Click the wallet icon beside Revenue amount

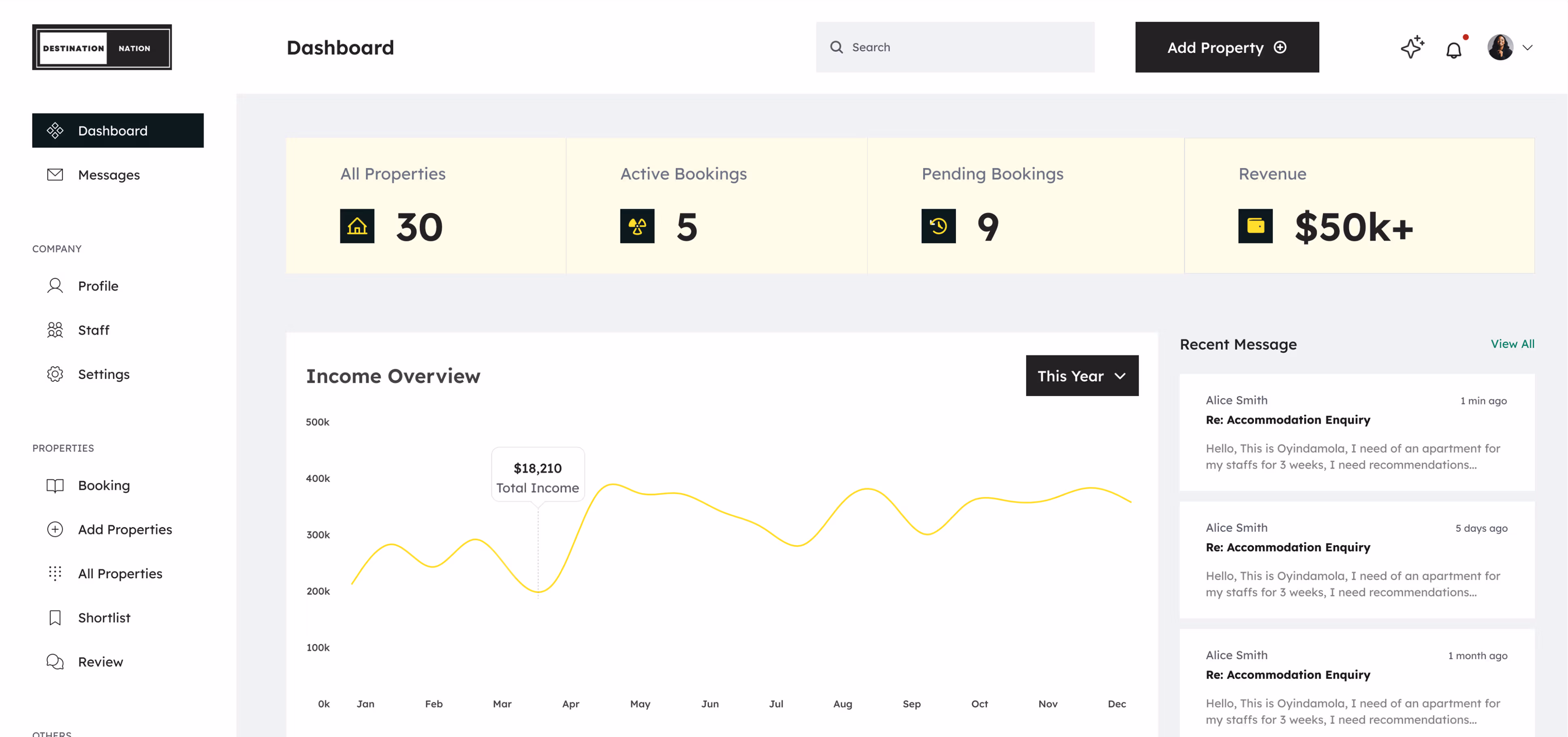1255,226
